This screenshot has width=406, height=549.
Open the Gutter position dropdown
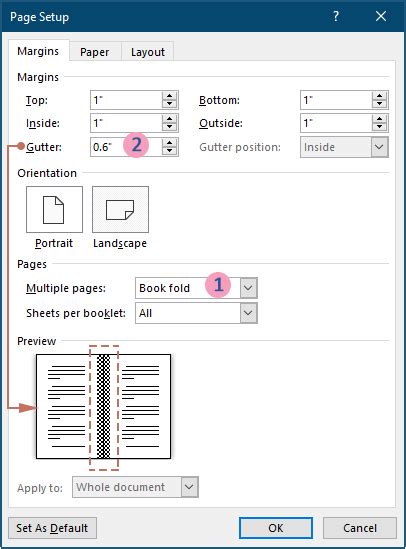click(x=379, y=147)
